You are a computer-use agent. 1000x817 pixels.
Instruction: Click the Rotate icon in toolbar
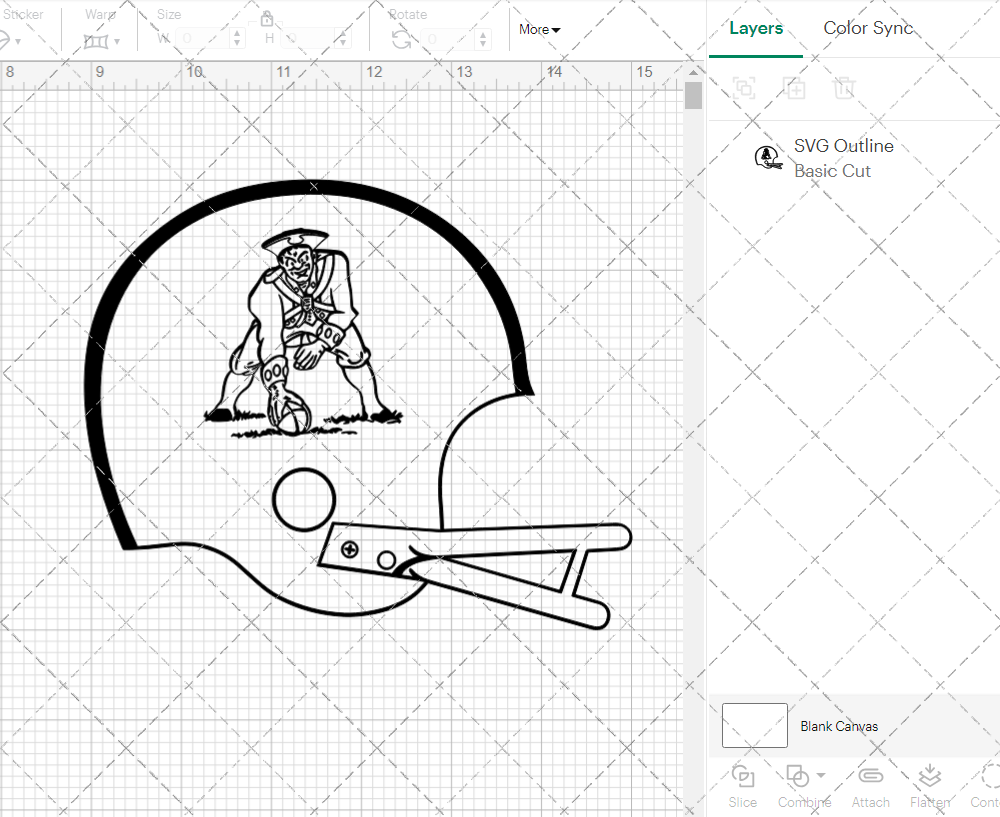point(401,39)
